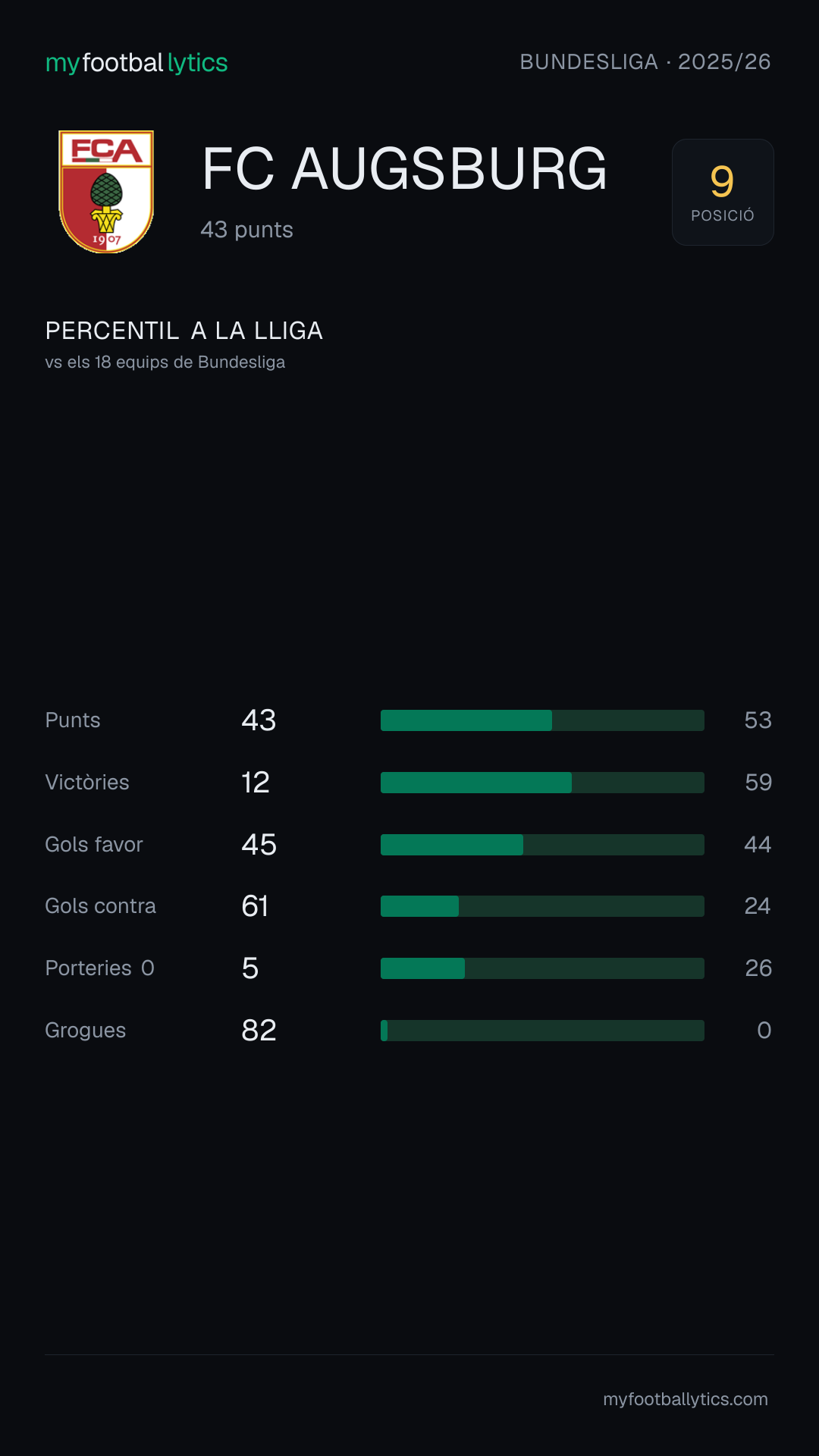
Task: Click the Gols favor percentile bar
Action: coord(542,845)
